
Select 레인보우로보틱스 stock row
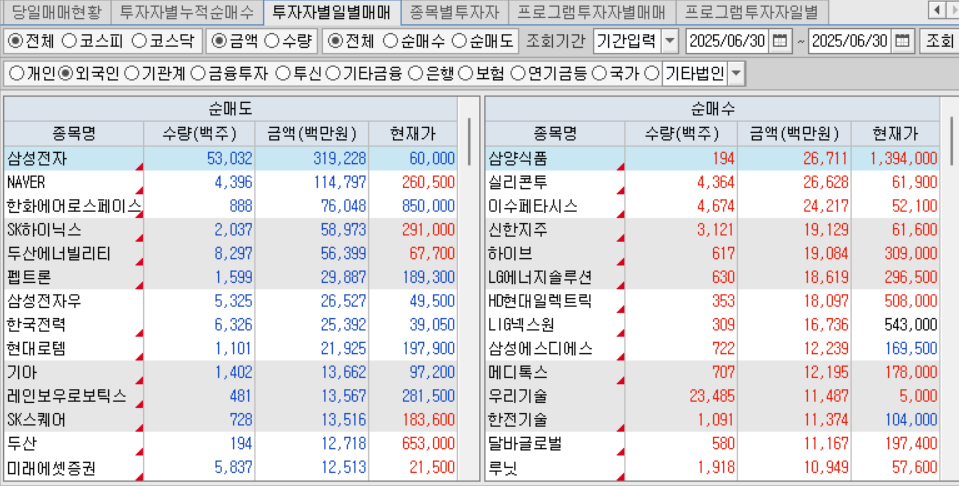pos(231,396)
